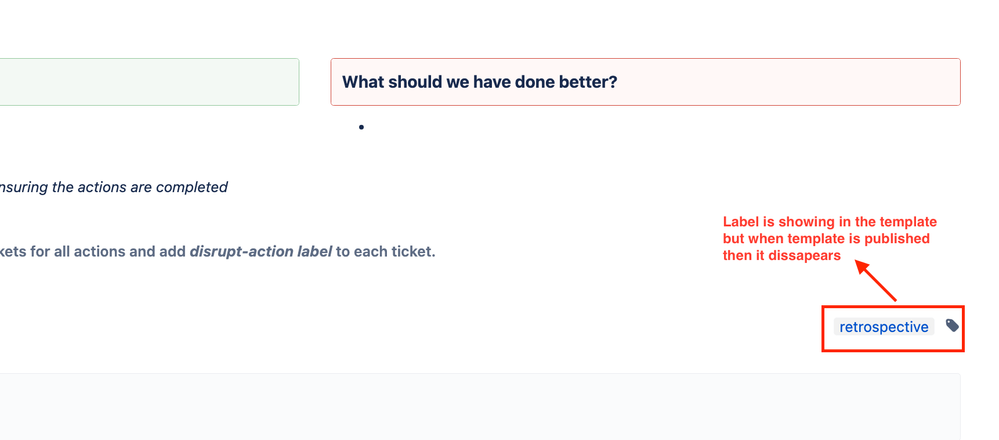Click the red arrow pointing at annotation
Screen dimensions: 999x440
(x=876, y=281)
